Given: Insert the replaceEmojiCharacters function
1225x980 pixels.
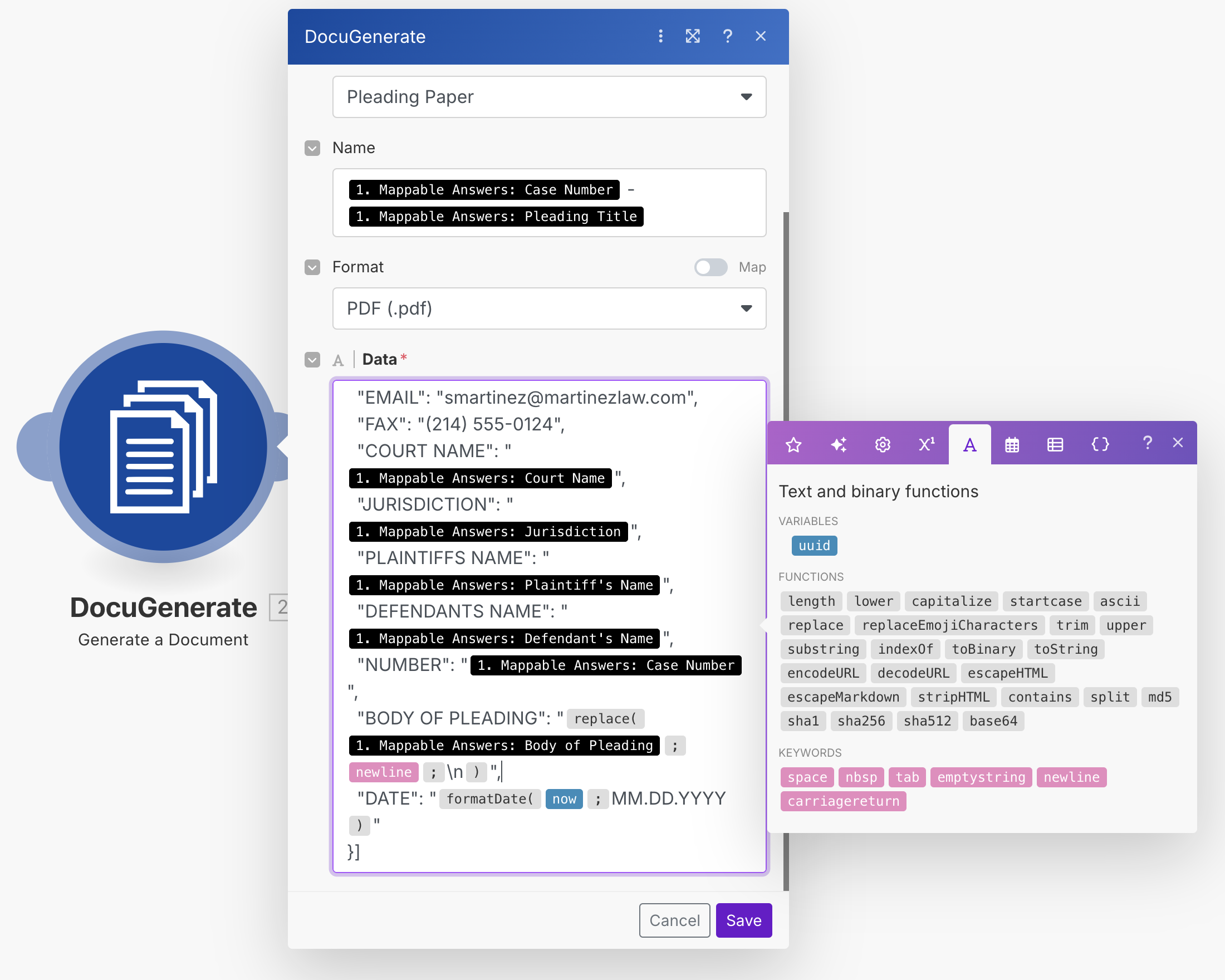Looking at the screenshot, I should tap(949, 625).
